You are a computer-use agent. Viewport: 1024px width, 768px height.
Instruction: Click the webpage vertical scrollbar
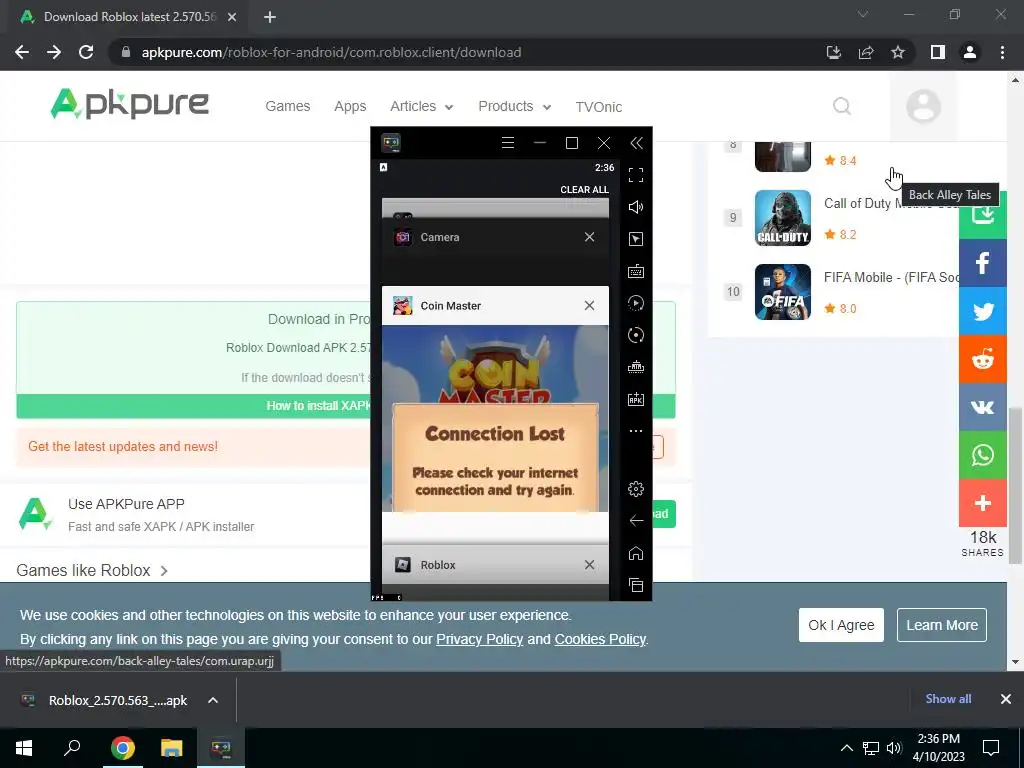click(x=1015, y=485)
